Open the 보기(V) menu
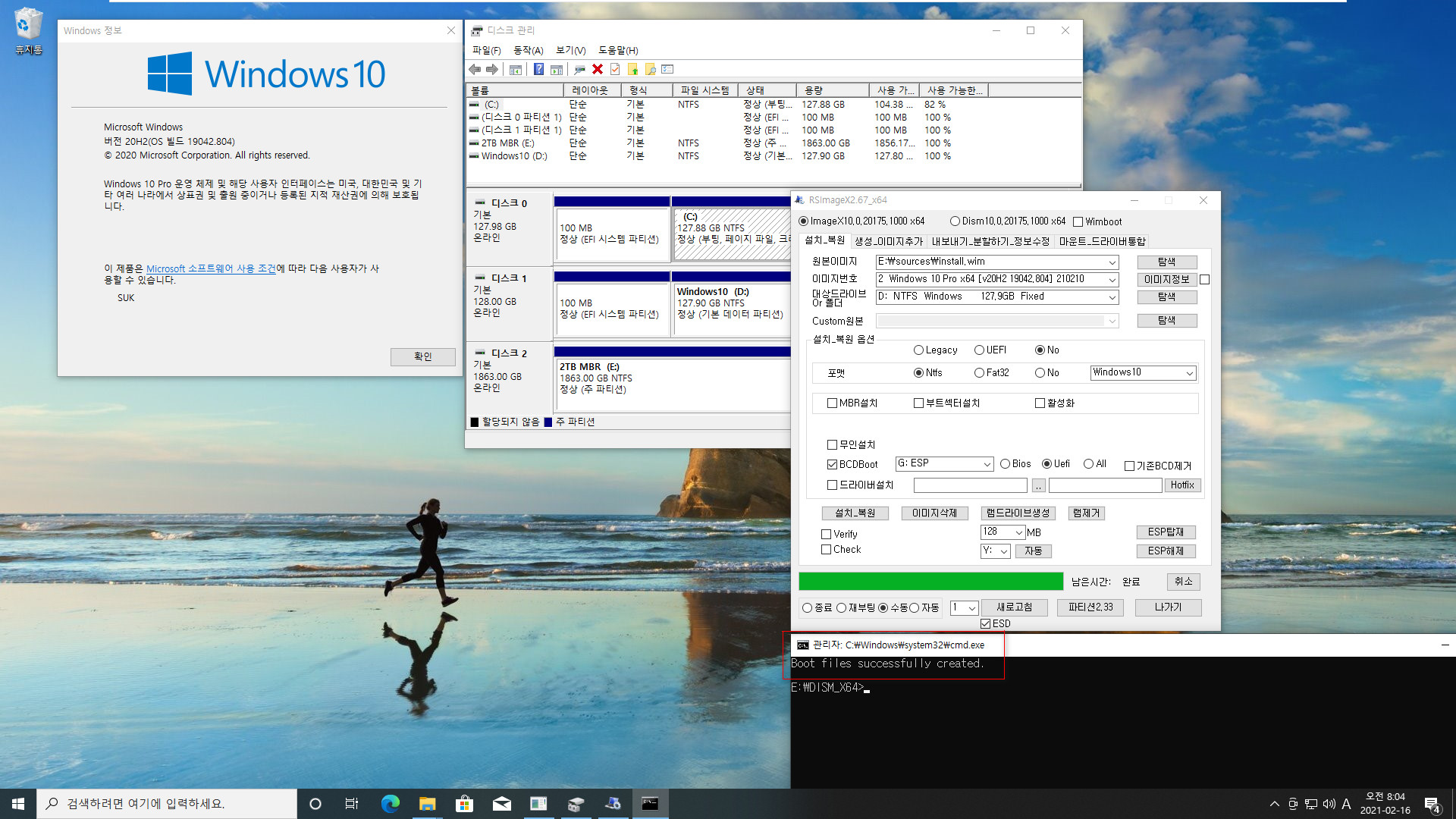The height and width of the screenshot is (819, 1456). point(570,50)
